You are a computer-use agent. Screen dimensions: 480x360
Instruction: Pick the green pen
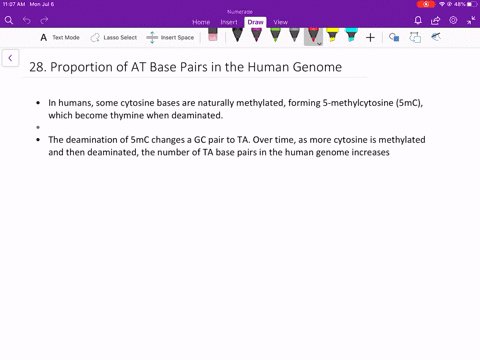(x=275, y=35)
